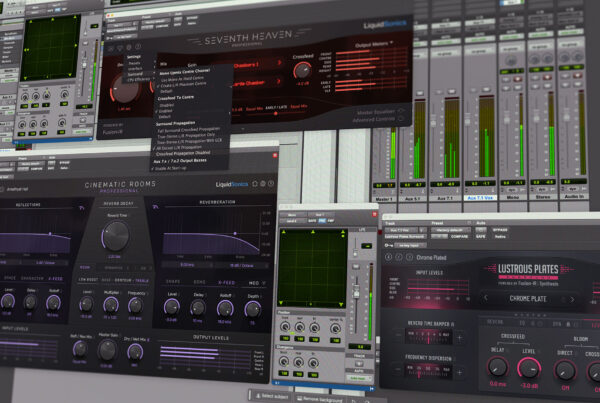Open the factory default preset dropdown in Lustrous Plates
The width and height of the screenshot is (600, 403).
tap(450, 230)
